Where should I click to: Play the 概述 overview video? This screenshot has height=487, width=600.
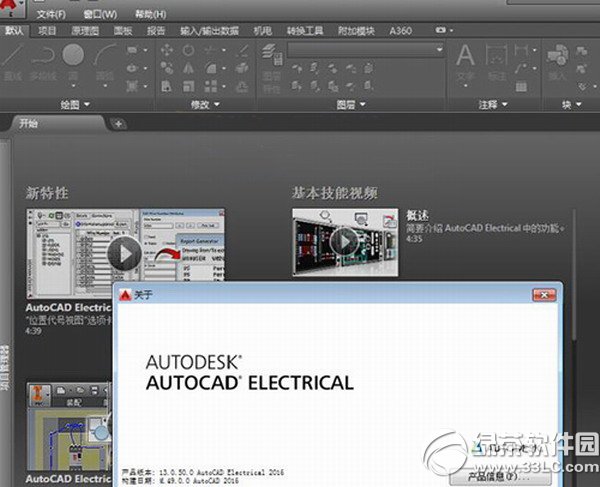coord(344,242)
